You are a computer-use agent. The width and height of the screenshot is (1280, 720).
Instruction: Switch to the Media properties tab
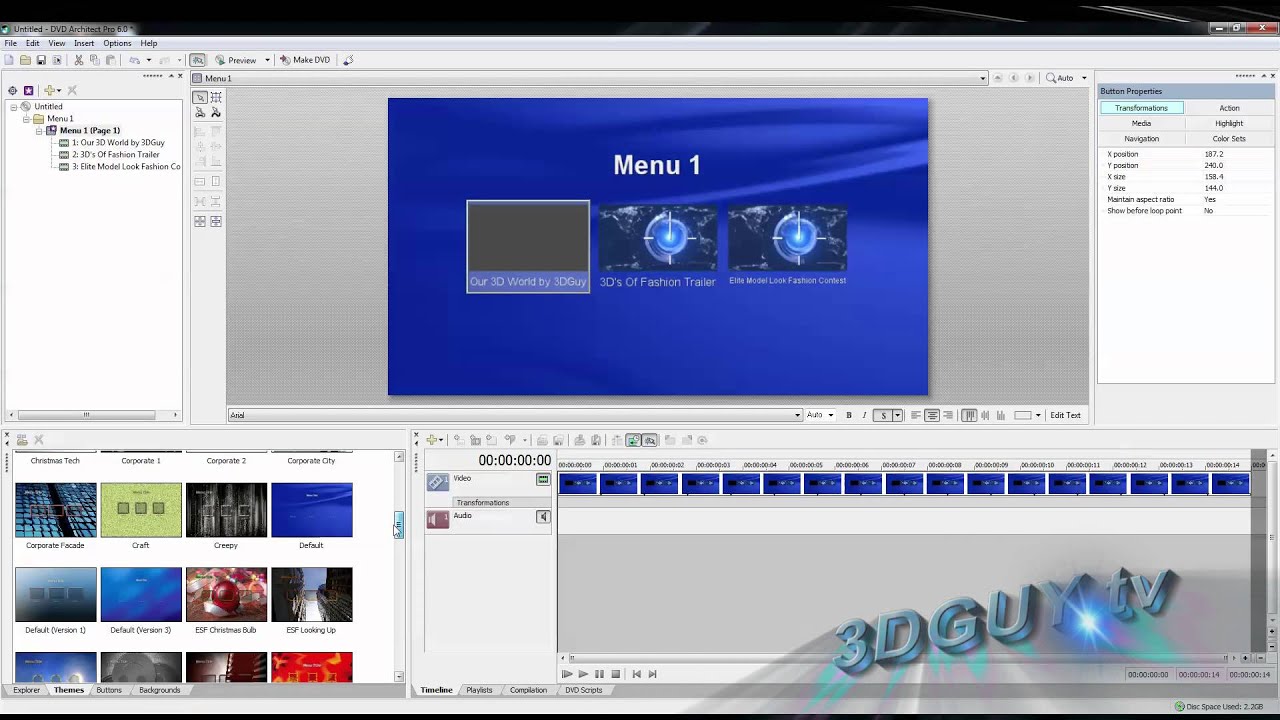click(x=1141, y=123)
